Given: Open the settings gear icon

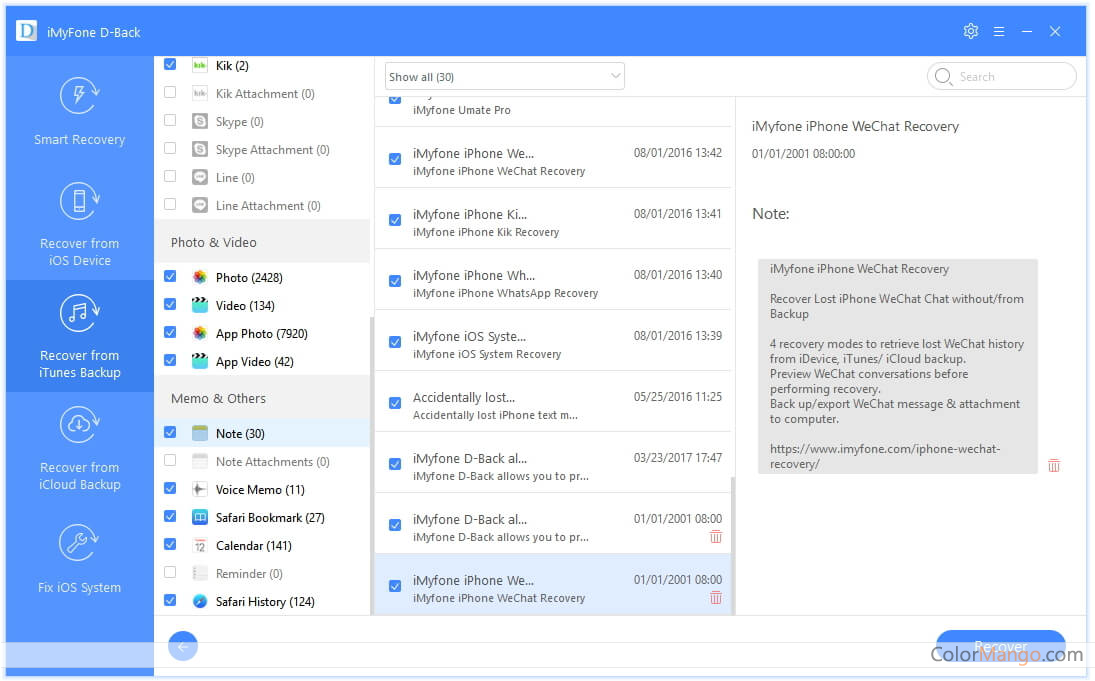Looking at the screenshot, I should (970, 31).
